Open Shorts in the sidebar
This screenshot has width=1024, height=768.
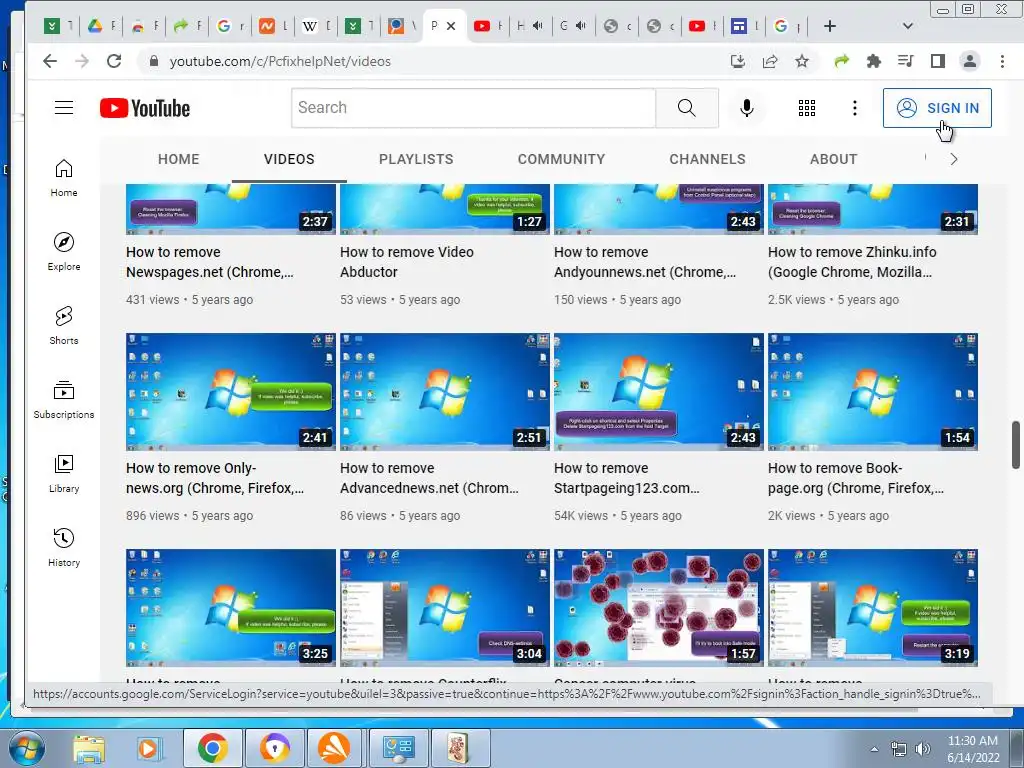coord(63,325)
